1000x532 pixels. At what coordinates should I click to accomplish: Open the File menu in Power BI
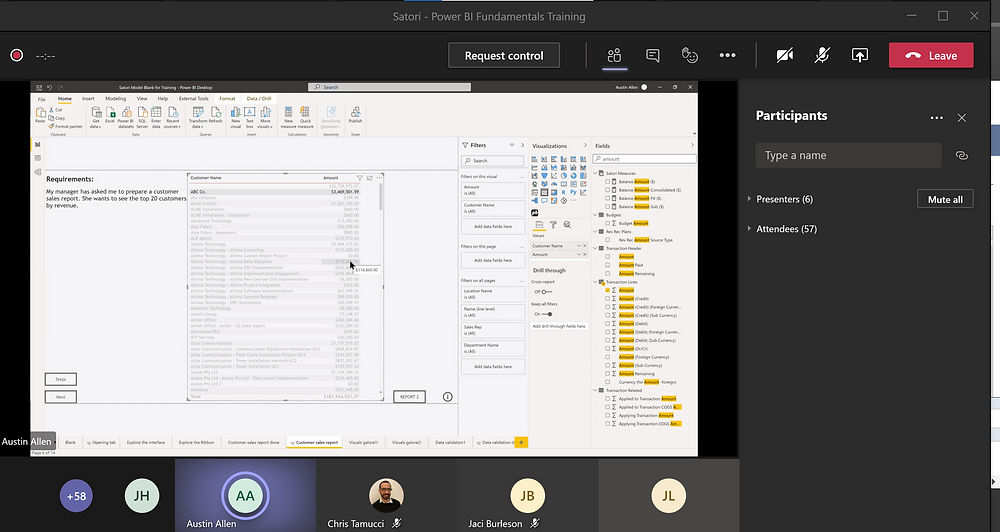(x=41, y=99)
